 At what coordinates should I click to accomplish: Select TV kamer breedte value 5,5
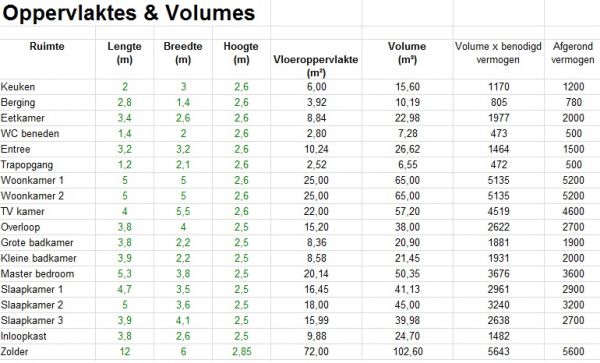click(183, 212)
